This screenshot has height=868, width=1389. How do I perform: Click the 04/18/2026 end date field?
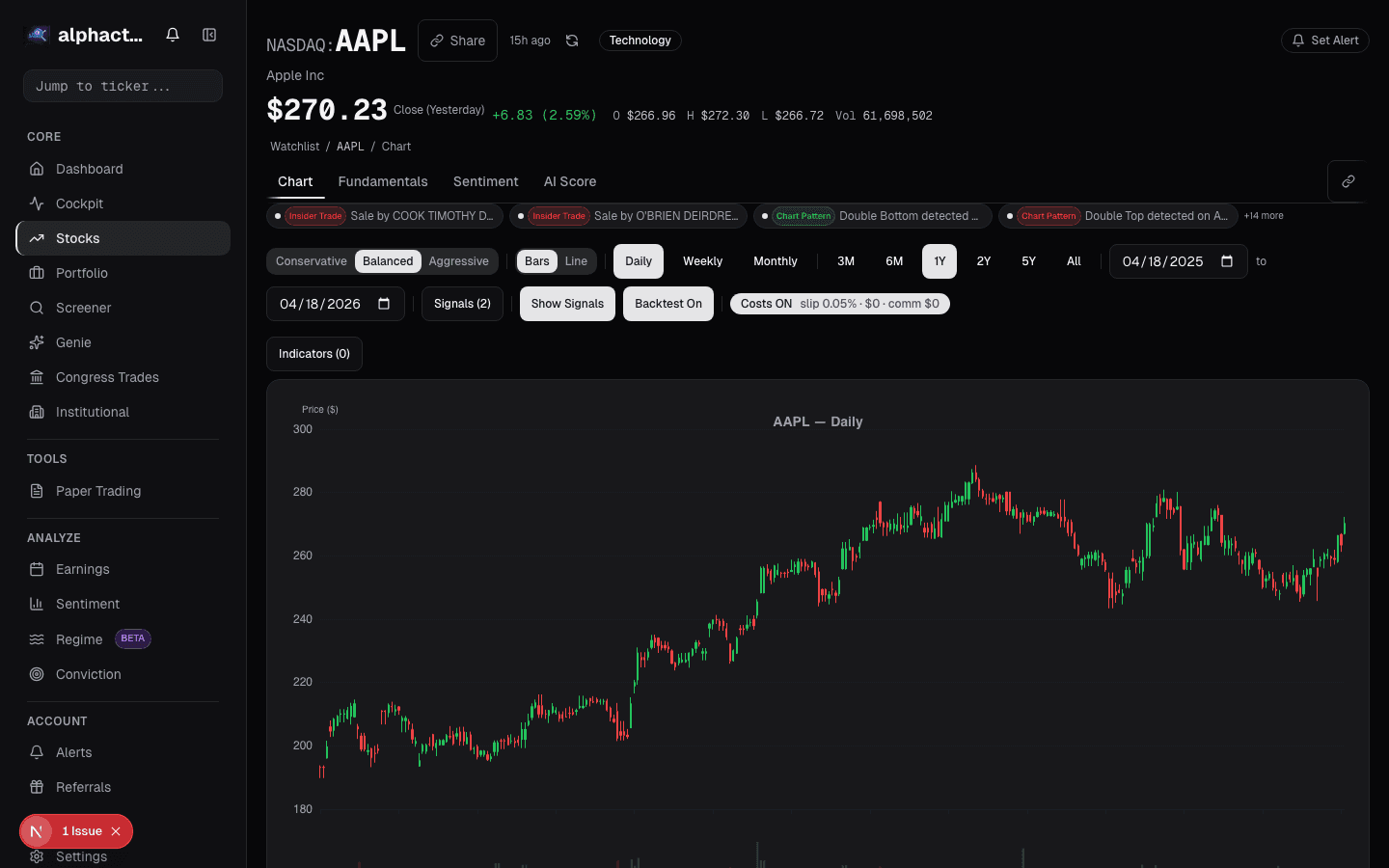point(336,304)
